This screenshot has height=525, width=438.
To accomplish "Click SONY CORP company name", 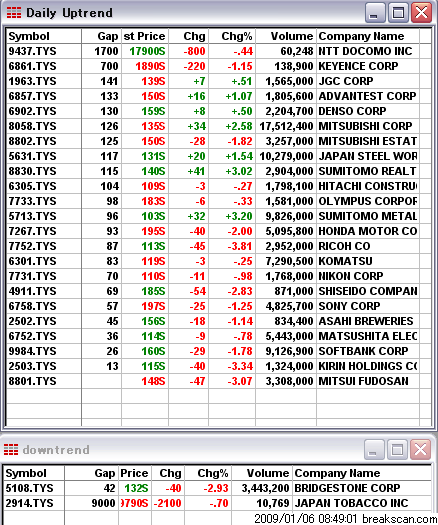I will [349, 306].
